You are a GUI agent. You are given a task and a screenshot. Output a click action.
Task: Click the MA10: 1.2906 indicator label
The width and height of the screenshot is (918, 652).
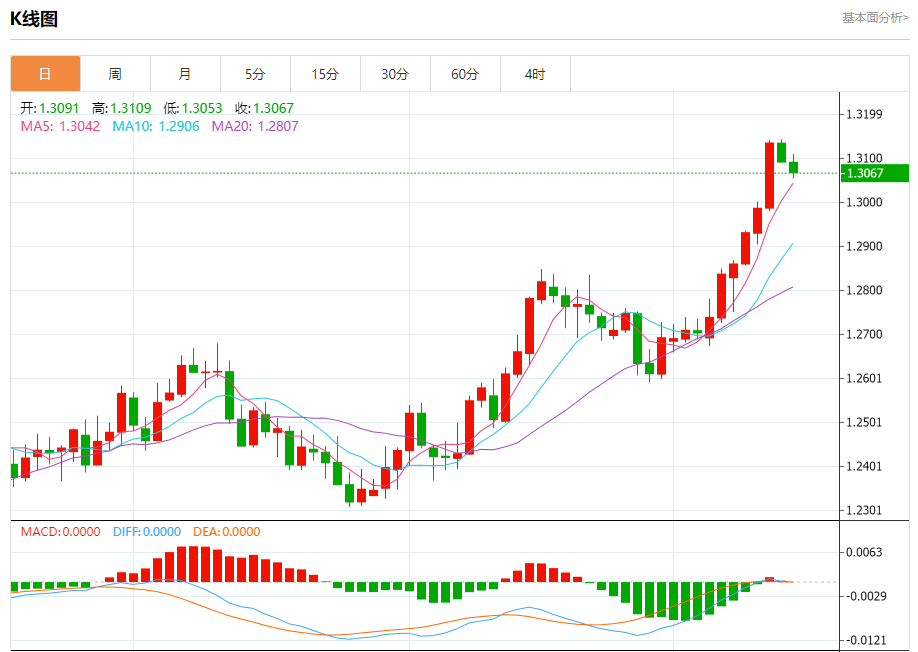tap(156, 126)
